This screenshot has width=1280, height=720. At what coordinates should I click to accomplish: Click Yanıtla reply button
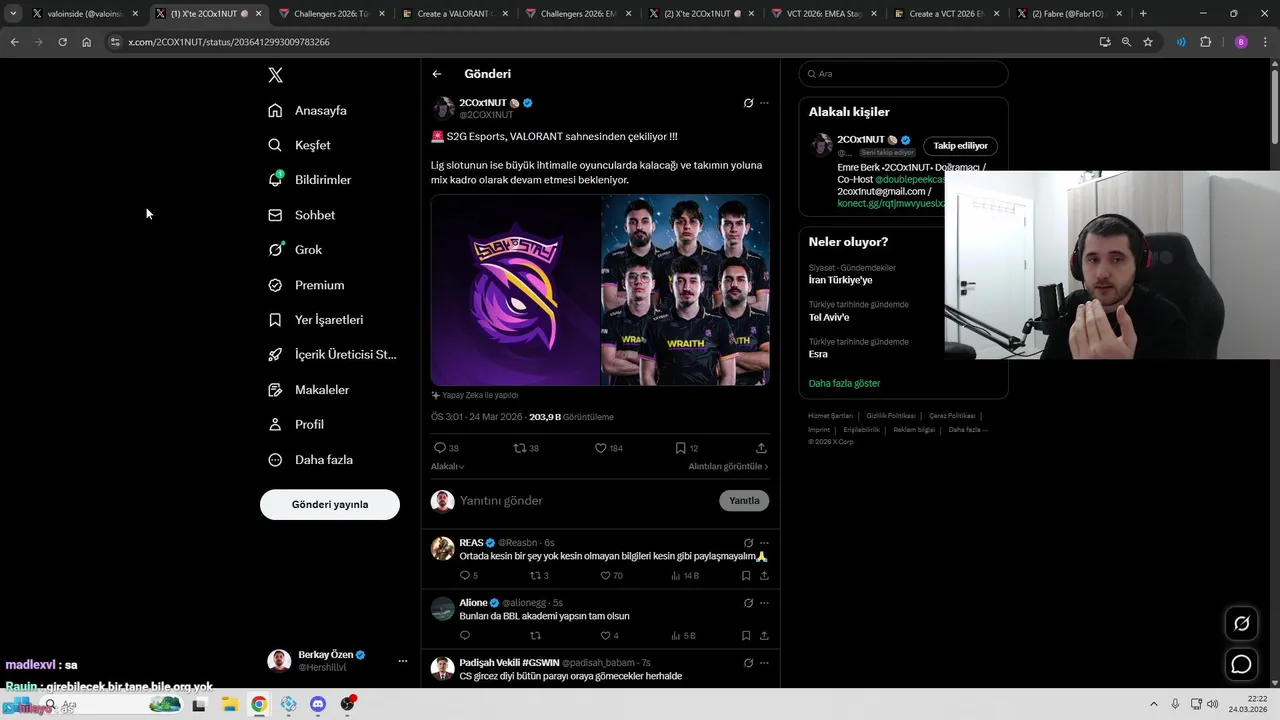point(744,501)
